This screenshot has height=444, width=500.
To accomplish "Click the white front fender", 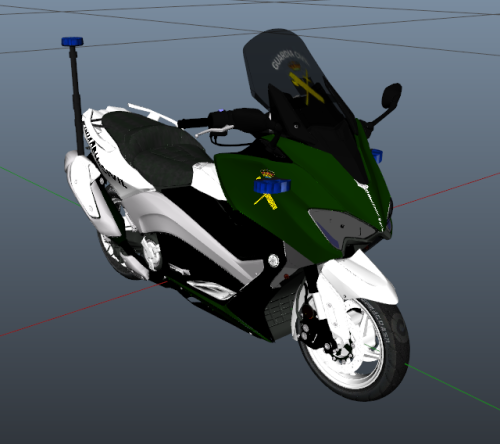I will pyautogui.click(x=360, y=278).
